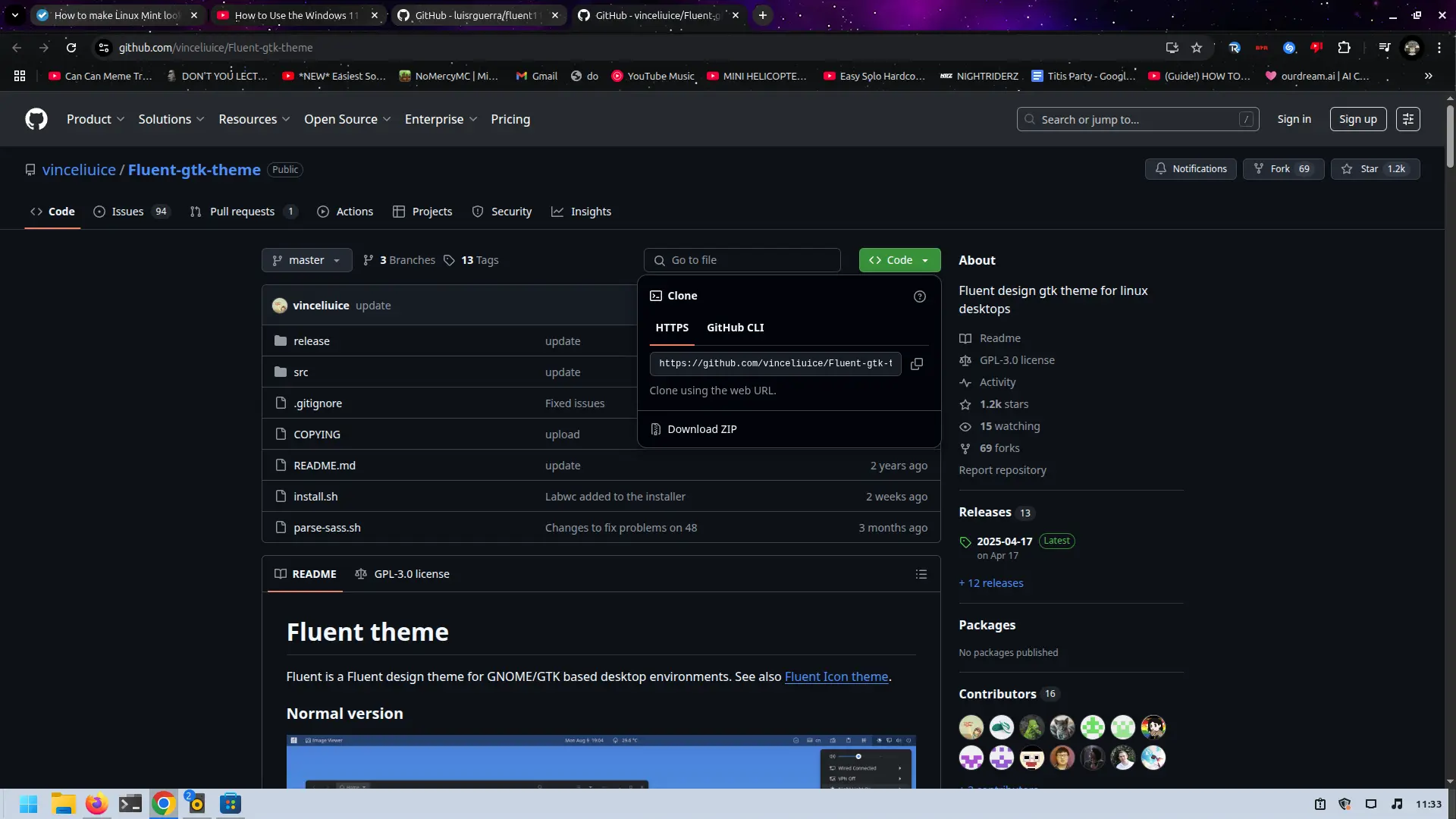Open the Firefox icon in the taskbar
The height and width of the screenshot is (819, 1456).
pos(96,804)
